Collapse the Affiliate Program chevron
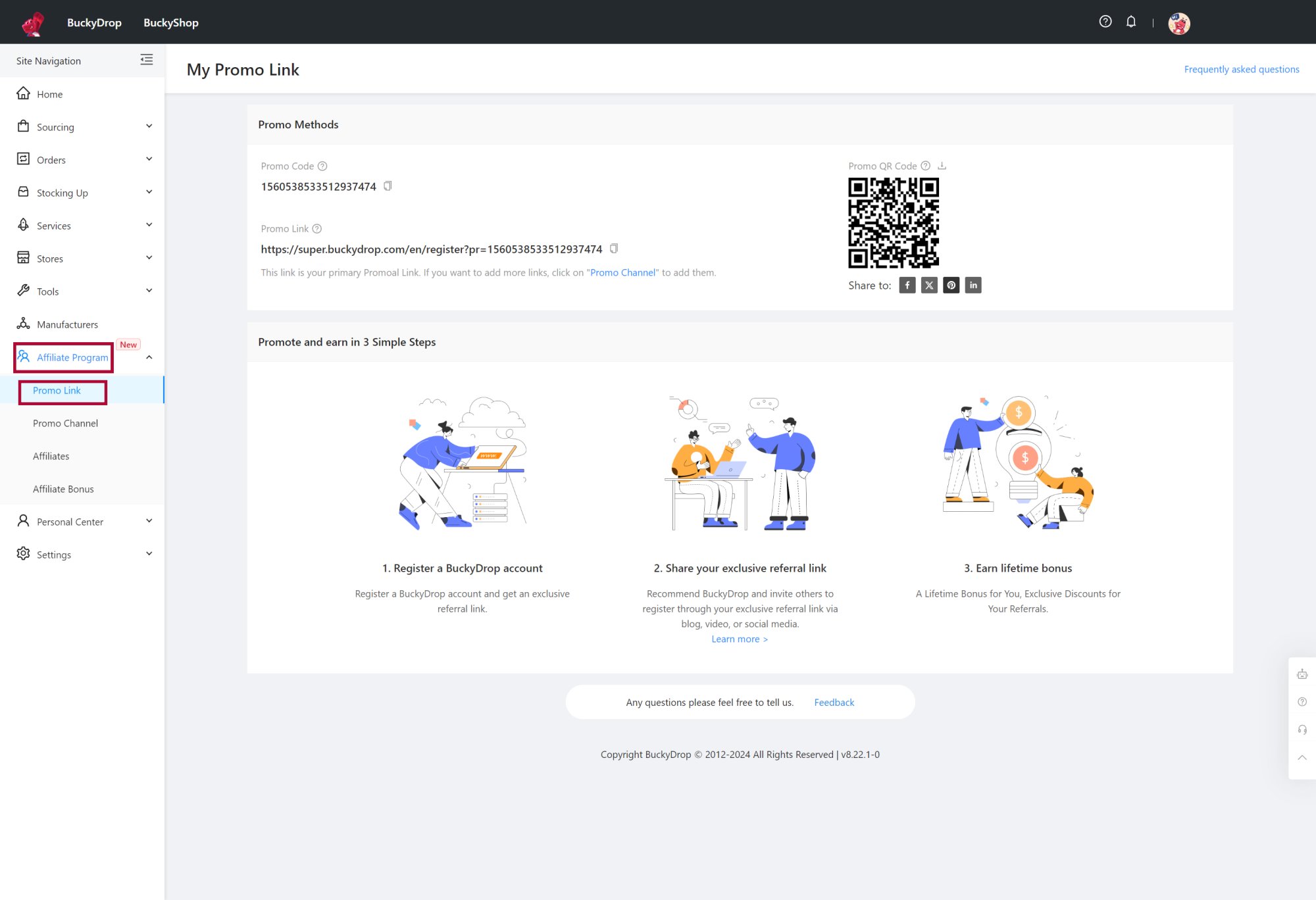This screenshot has height=900, width=1316. click(149, 357)
